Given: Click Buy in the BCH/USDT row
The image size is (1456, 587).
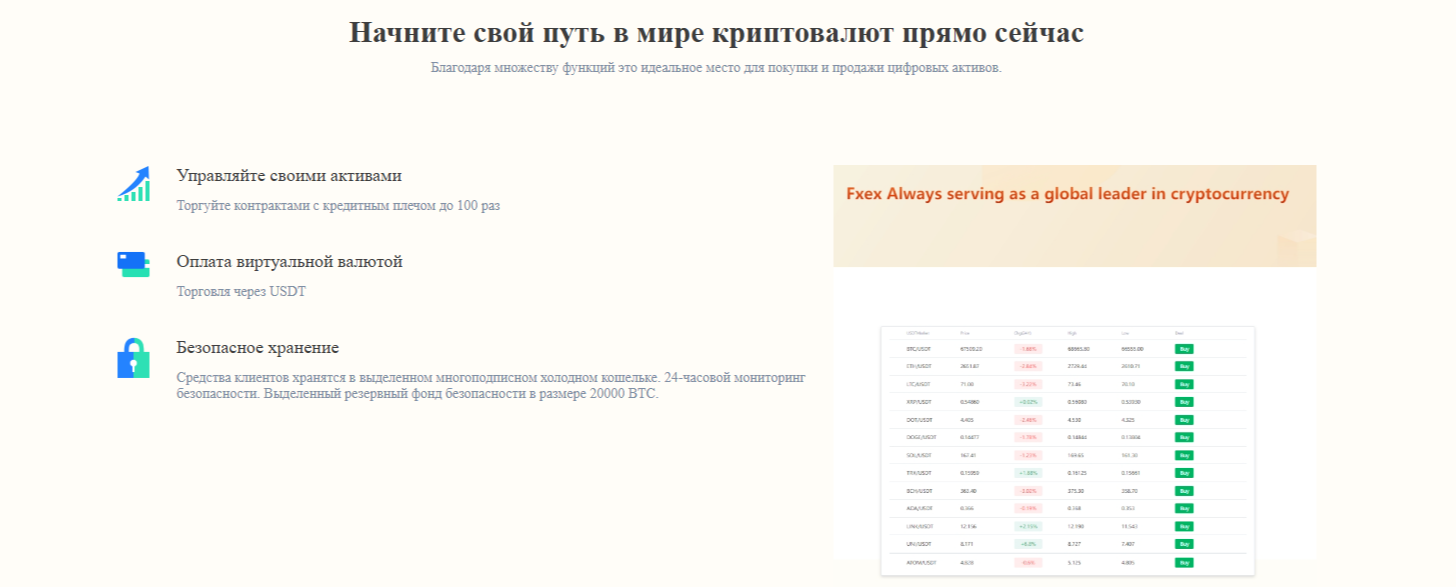Looking at the screenshot, I should click(1184, 491).
